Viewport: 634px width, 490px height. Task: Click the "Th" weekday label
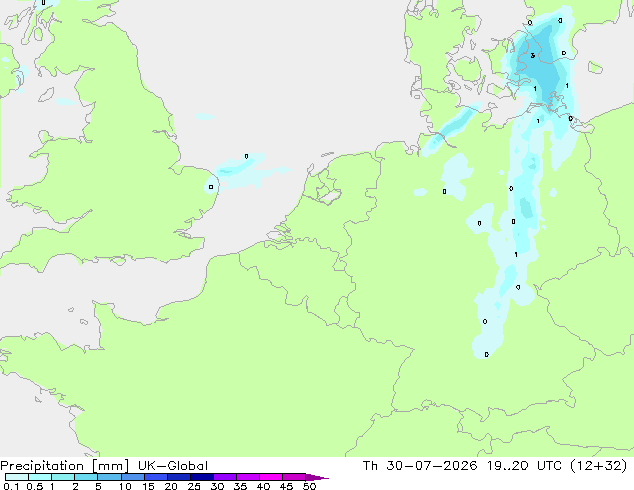[370, 466]
